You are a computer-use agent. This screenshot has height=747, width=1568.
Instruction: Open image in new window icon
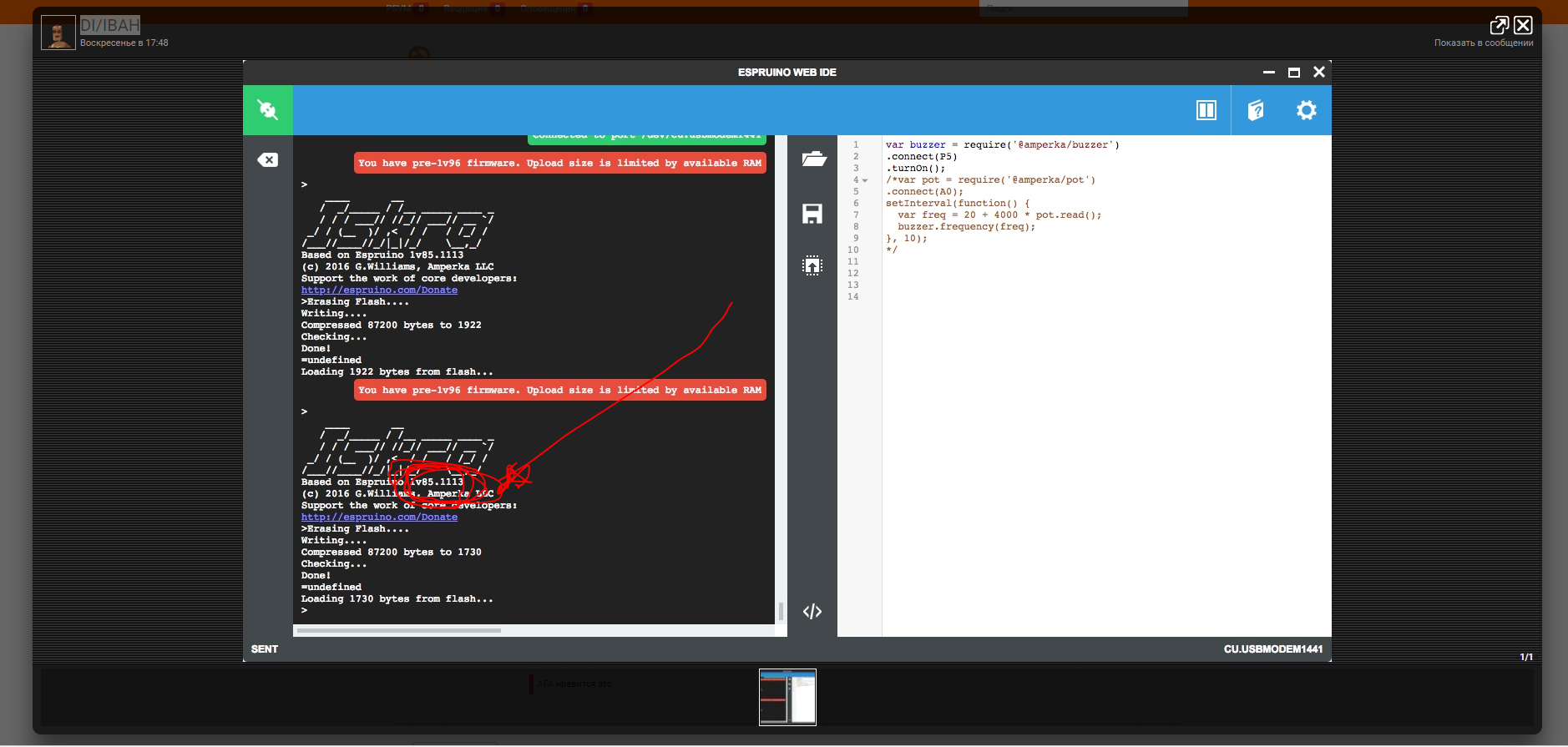[1499, 25]
